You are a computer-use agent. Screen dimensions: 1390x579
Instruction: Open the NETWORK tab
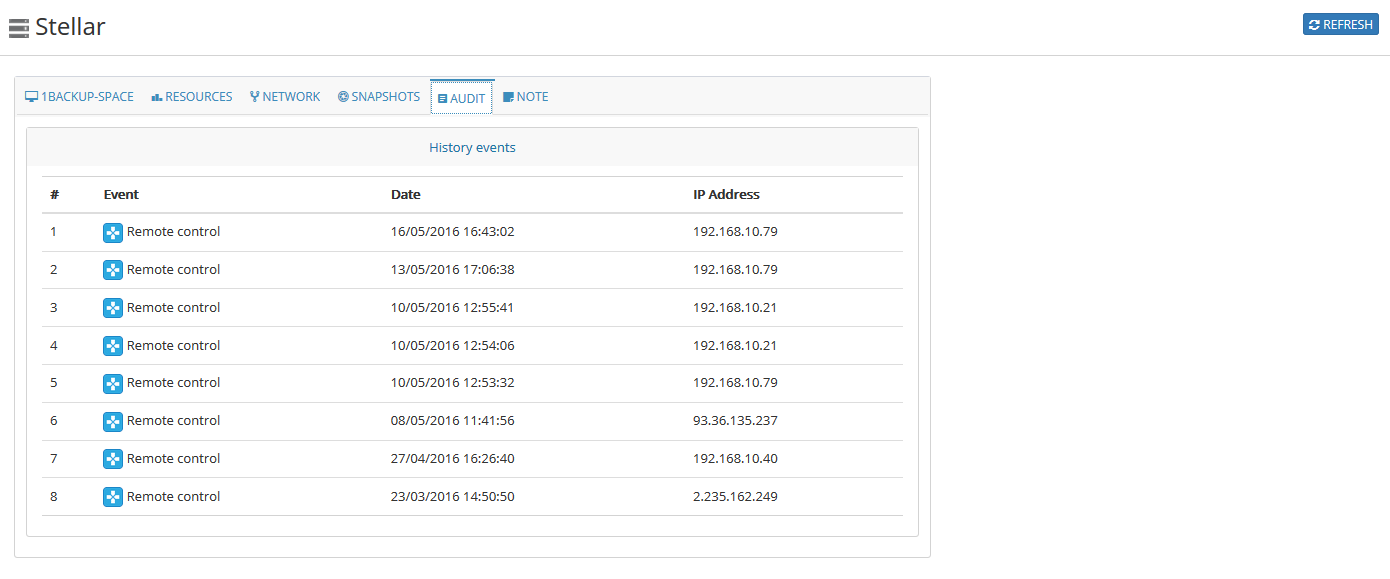[285, 97]
